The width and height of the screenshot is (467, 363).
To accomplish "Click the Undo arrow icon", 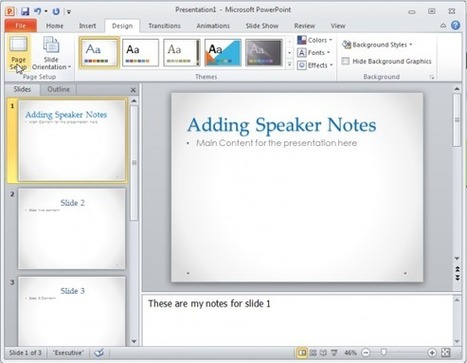I will (x=38, y=11).
